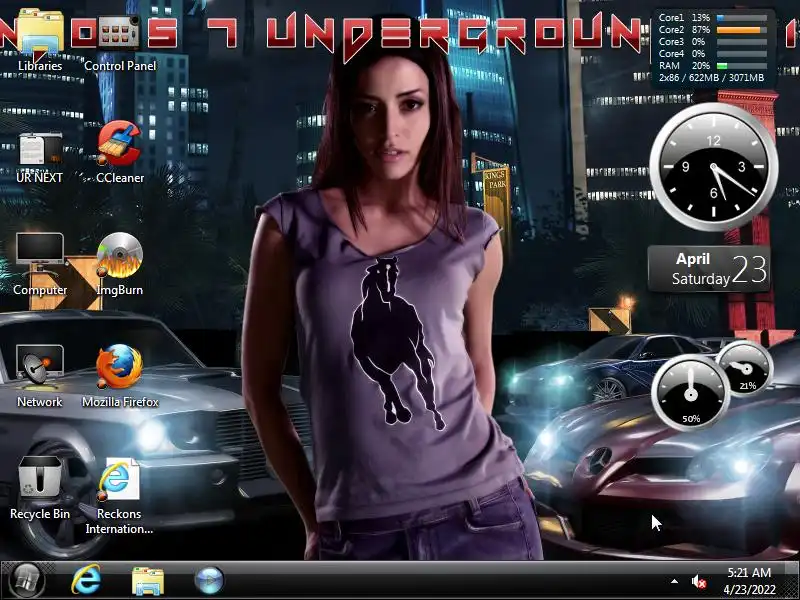The width and height of the screenshot is (800, 600).
Task: Select the Recycle Bin icon
Action: [40, 489]
